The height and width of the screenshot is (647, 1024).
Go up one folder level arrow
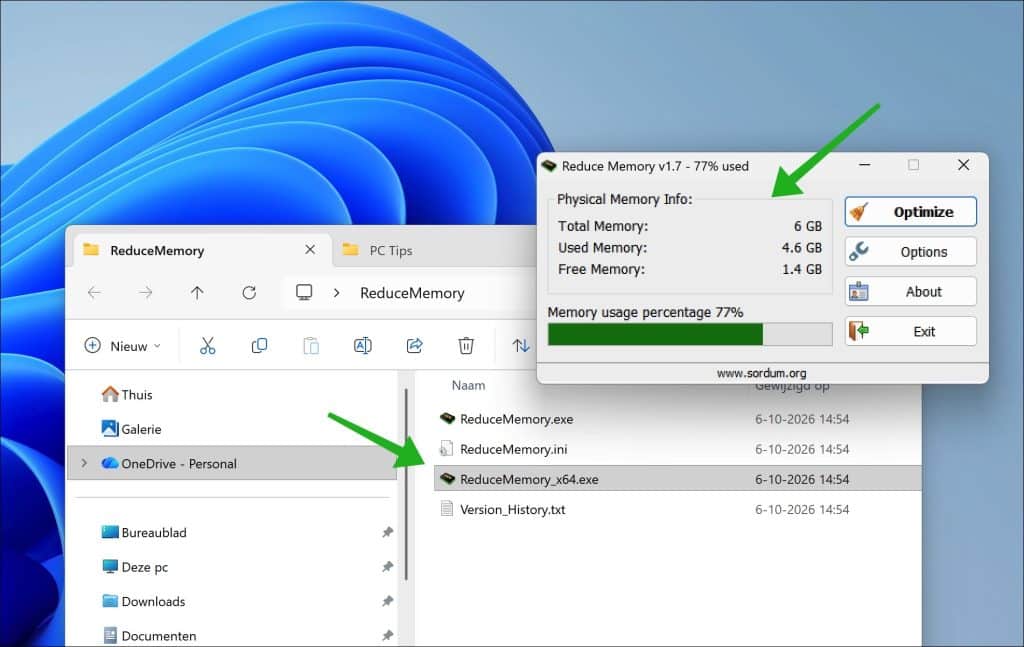pos(197,292)
